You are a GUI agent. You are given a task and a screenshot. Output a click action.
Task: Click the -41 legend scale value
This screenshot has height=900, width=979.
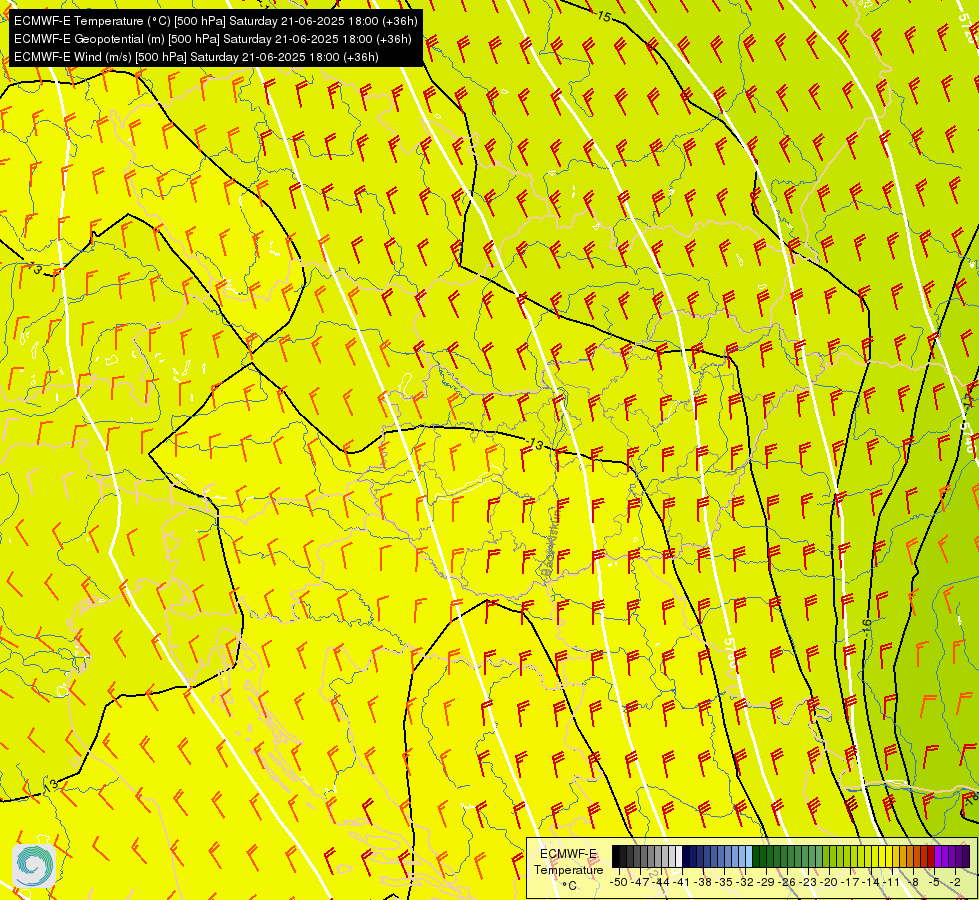click(x=682, y=882)
